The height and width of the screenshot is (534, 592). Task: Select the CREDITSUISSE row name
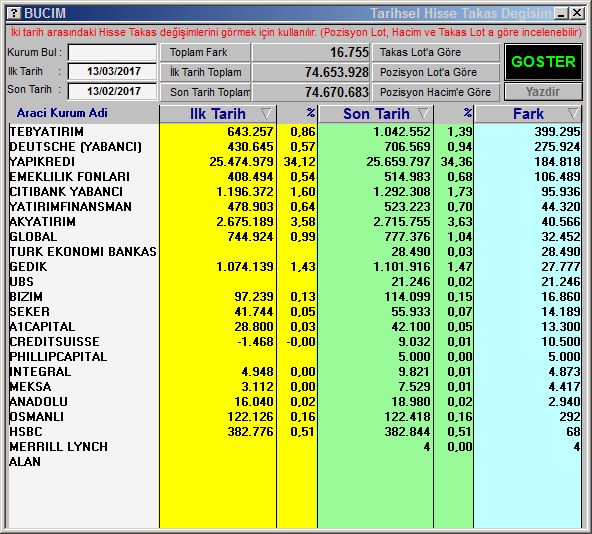click(x=54, y=342)
